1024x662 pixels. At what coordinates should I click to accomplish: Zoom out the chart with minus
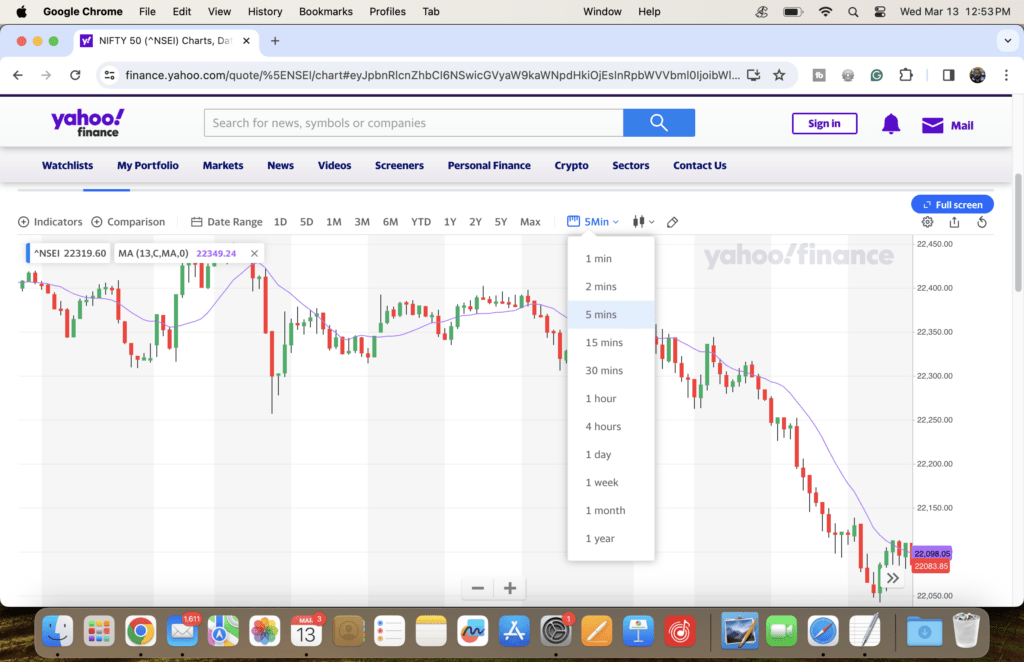pyautogui.click(x=477, y=588)
